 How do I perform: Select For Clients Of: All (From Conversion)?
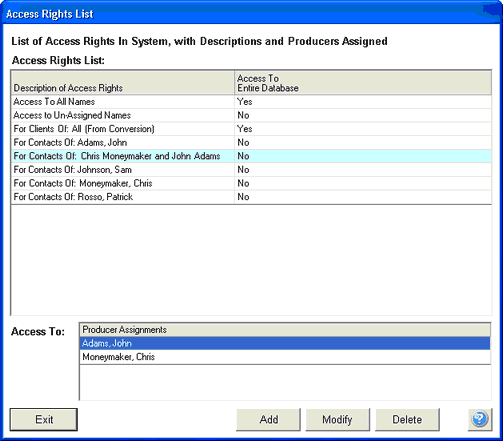(251, 129)
